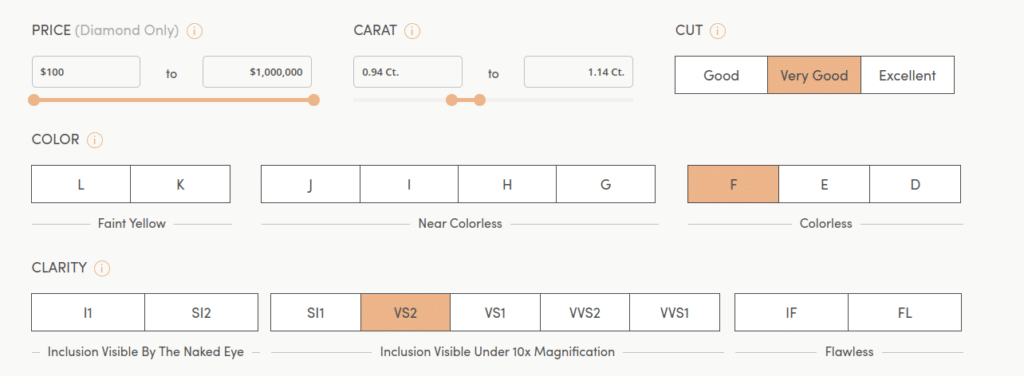Click the maximum carat field 1.14 Ct.
Viewport: 1024px width, 376px height.
[579, 72]
